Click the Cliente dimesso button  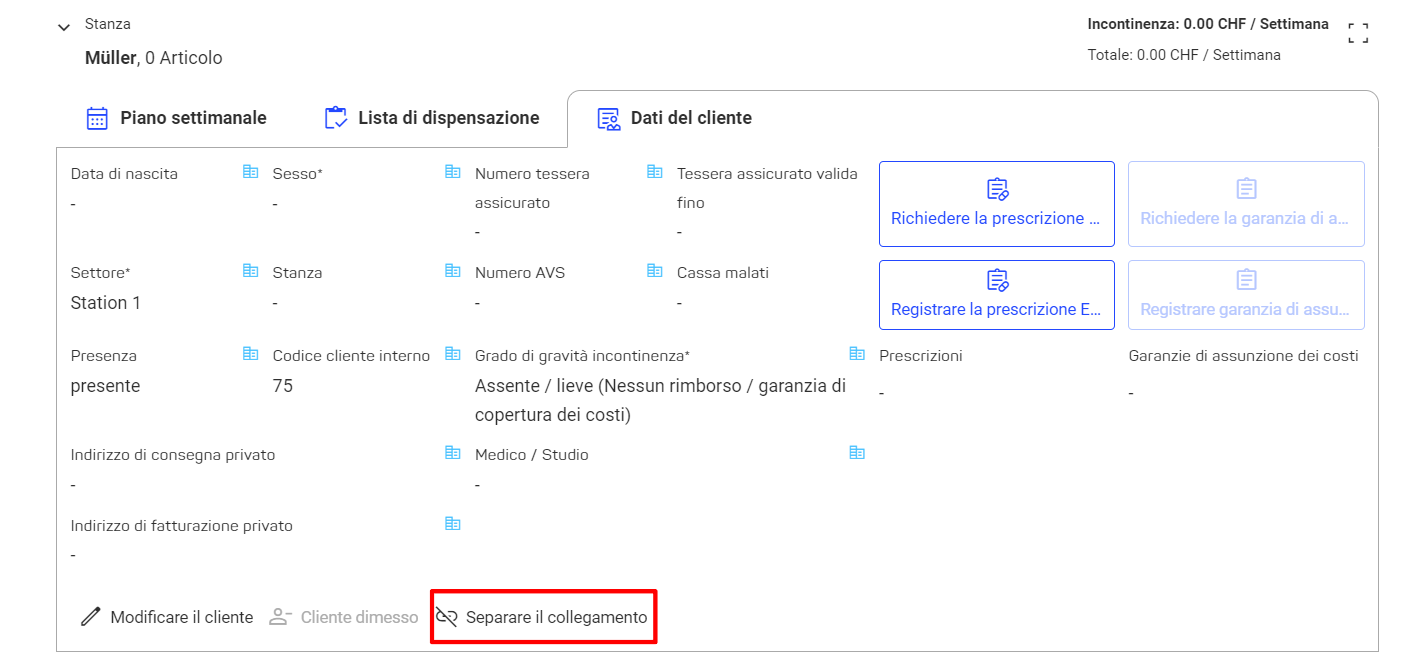point(344,617)
